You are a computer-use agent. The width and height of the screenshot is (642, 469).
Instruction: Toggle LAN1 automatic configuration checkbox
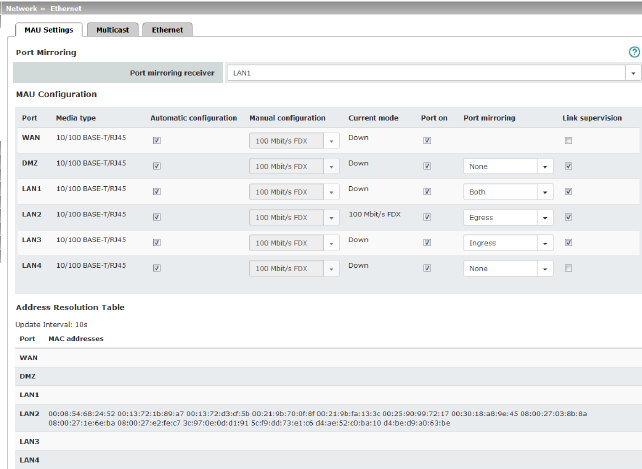tap(157, 191)
